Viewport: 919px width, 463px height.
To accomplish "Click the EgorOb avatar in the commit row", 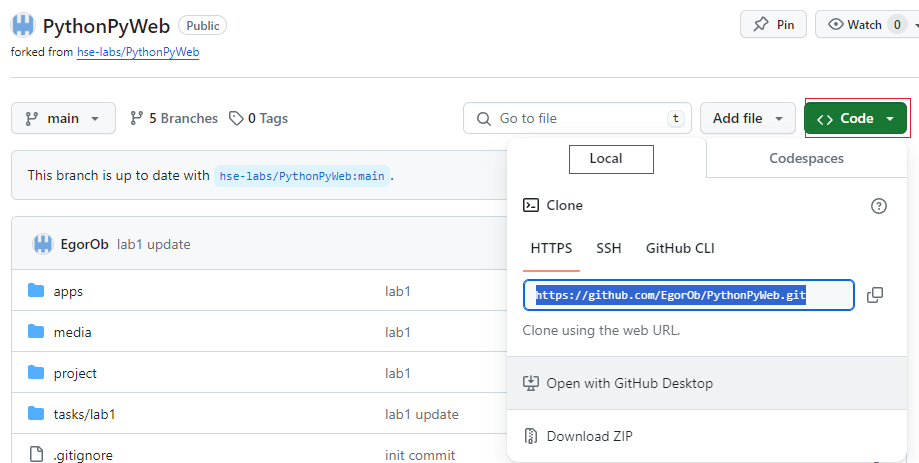I will coord(43,244).
